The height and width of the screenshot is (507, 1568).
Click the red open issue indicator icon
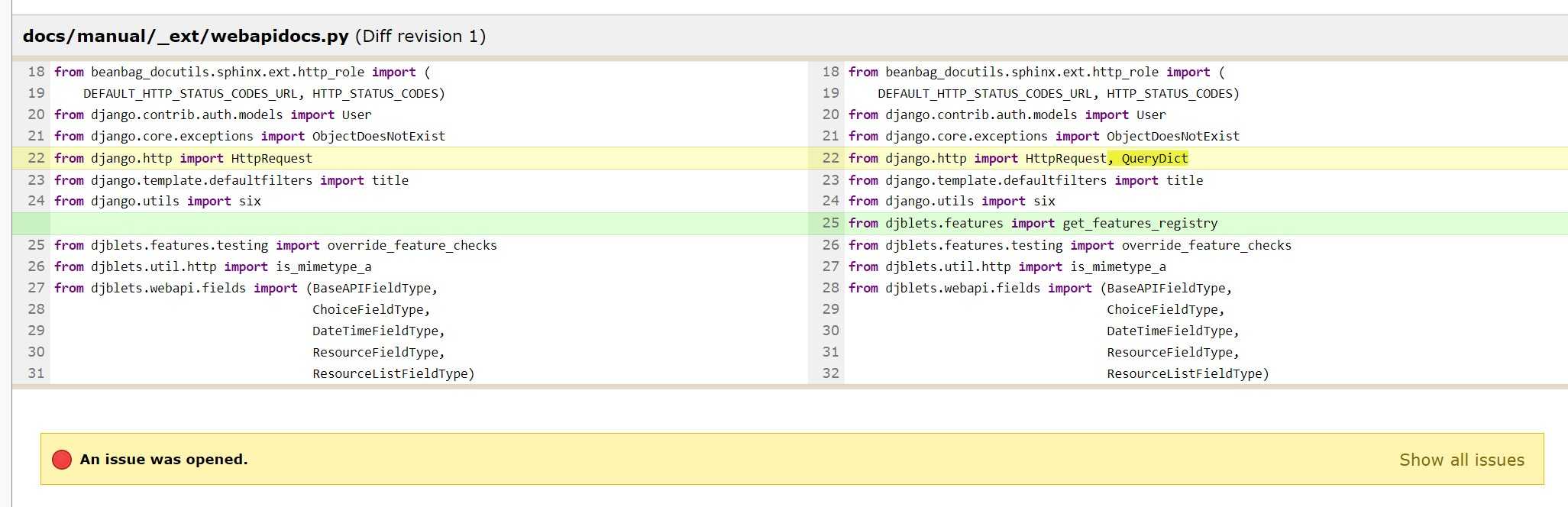62,460
